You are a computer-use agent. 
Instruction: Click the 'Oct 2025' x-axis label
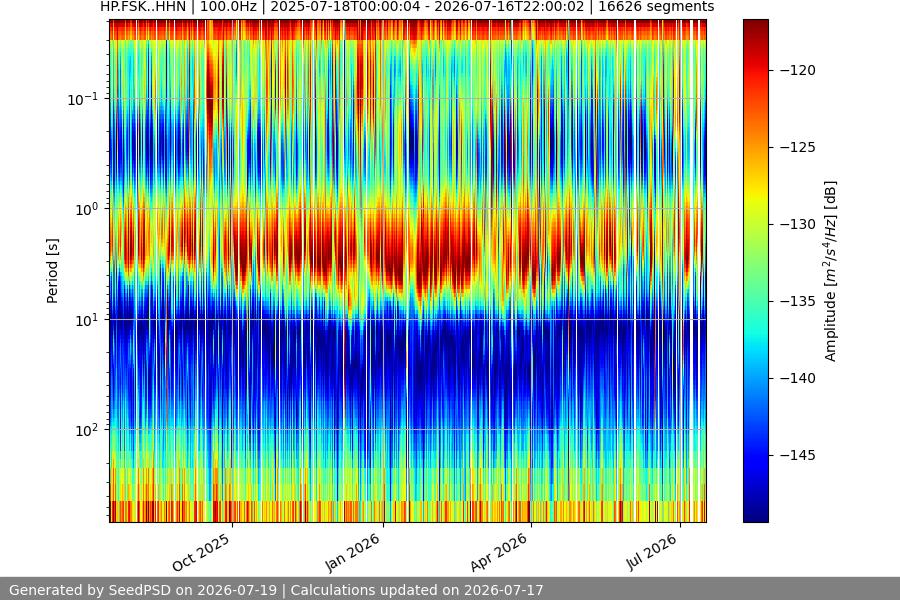click(201, 552)
